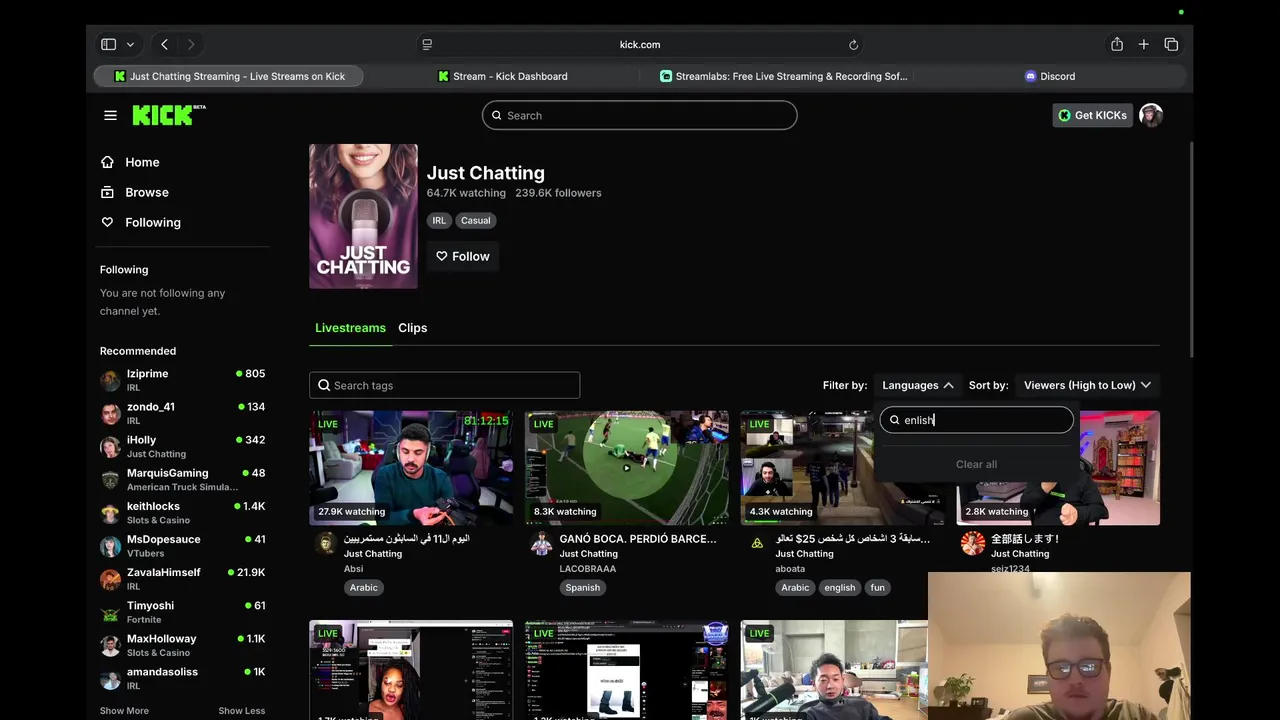1280x720 pixels.
Task: Select the Streamlabs browser tab
Action: (x=783, y=76)
